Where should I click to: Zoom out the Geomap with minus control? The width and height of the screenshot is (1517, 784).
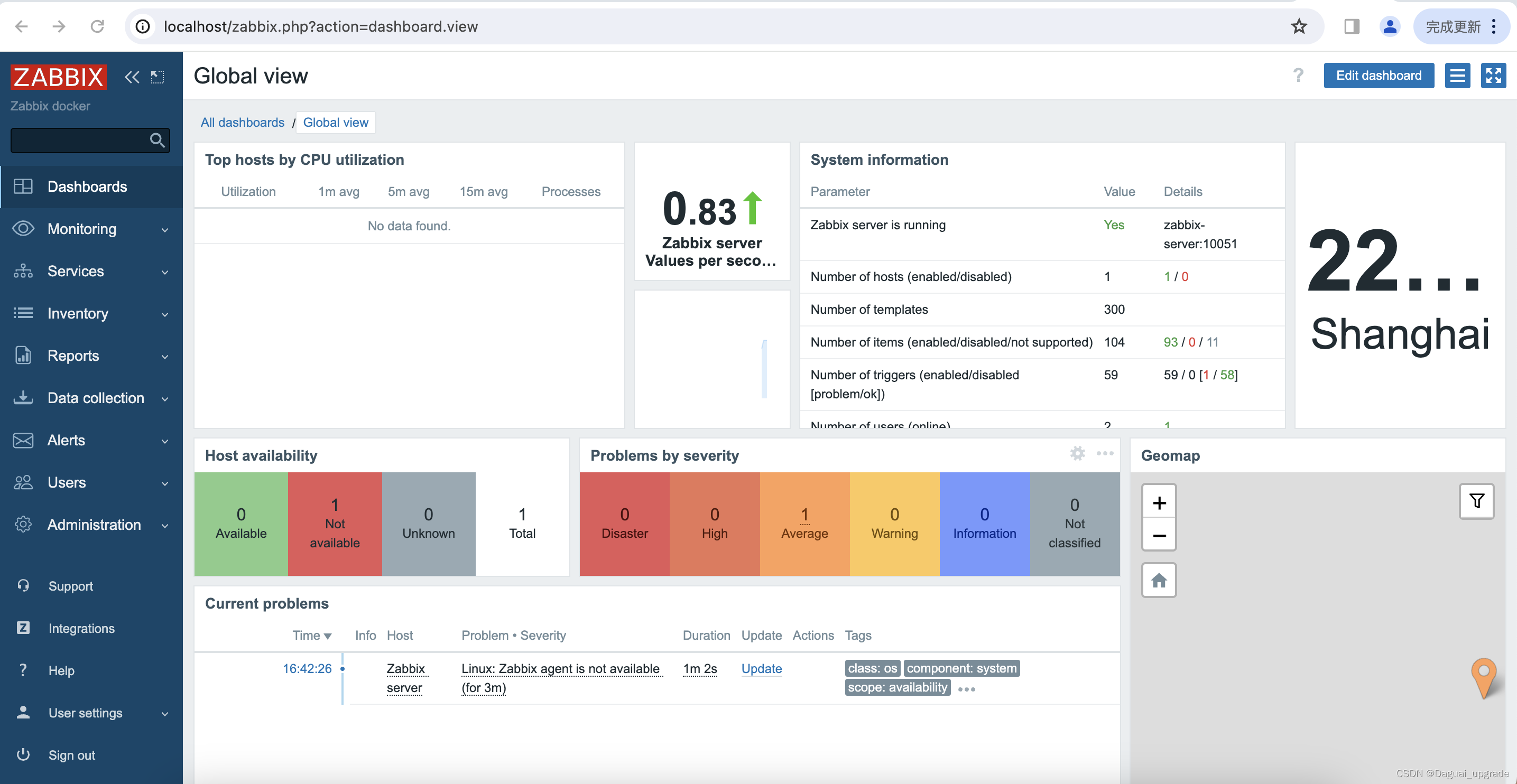[1158, 536]
